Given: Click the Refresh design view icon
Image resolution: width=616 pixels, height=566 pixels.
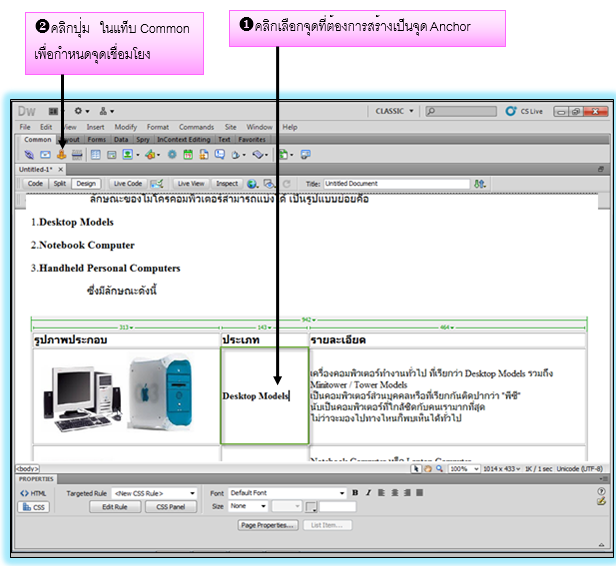Looking at the screenshot, I should point(287,183).
